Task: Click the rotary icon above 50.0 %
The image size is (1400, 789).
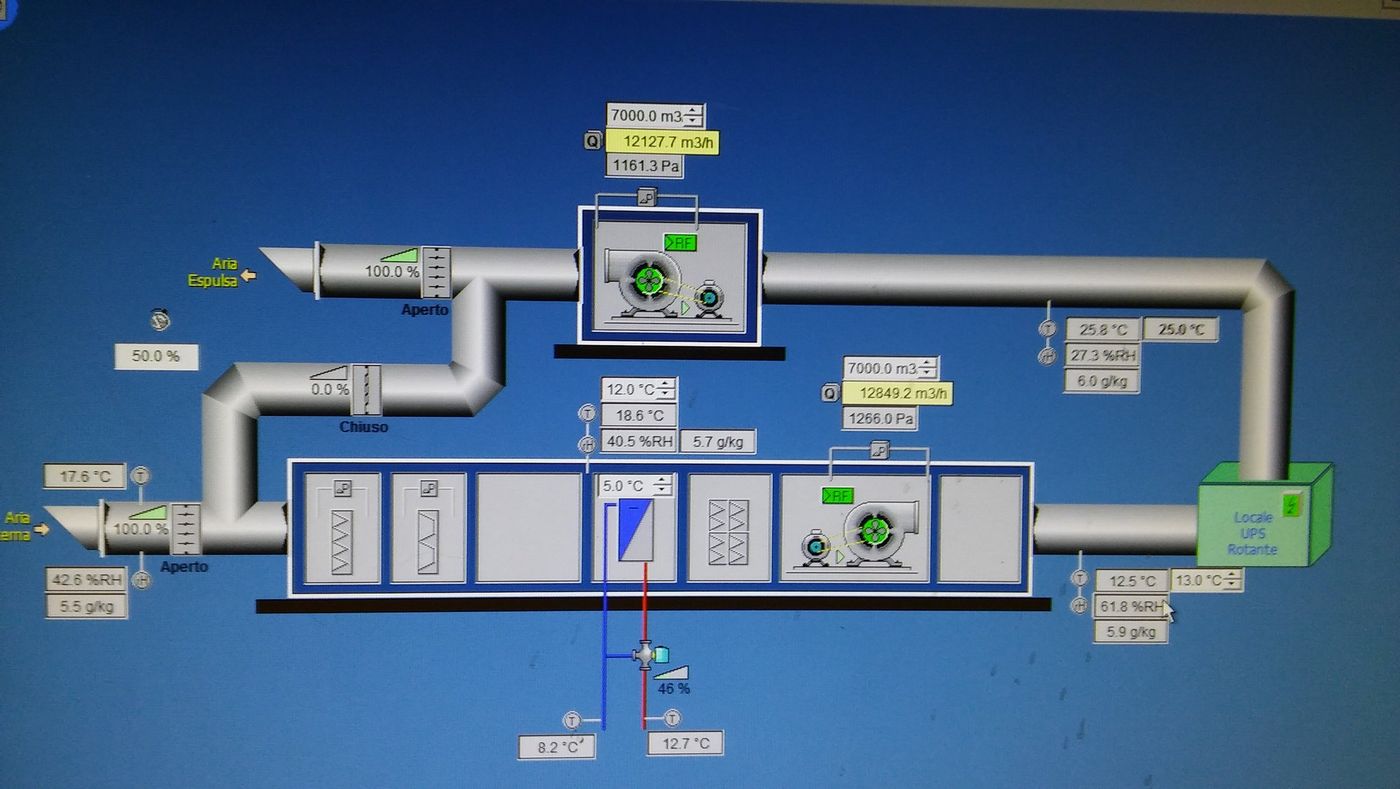Action: 160,321
